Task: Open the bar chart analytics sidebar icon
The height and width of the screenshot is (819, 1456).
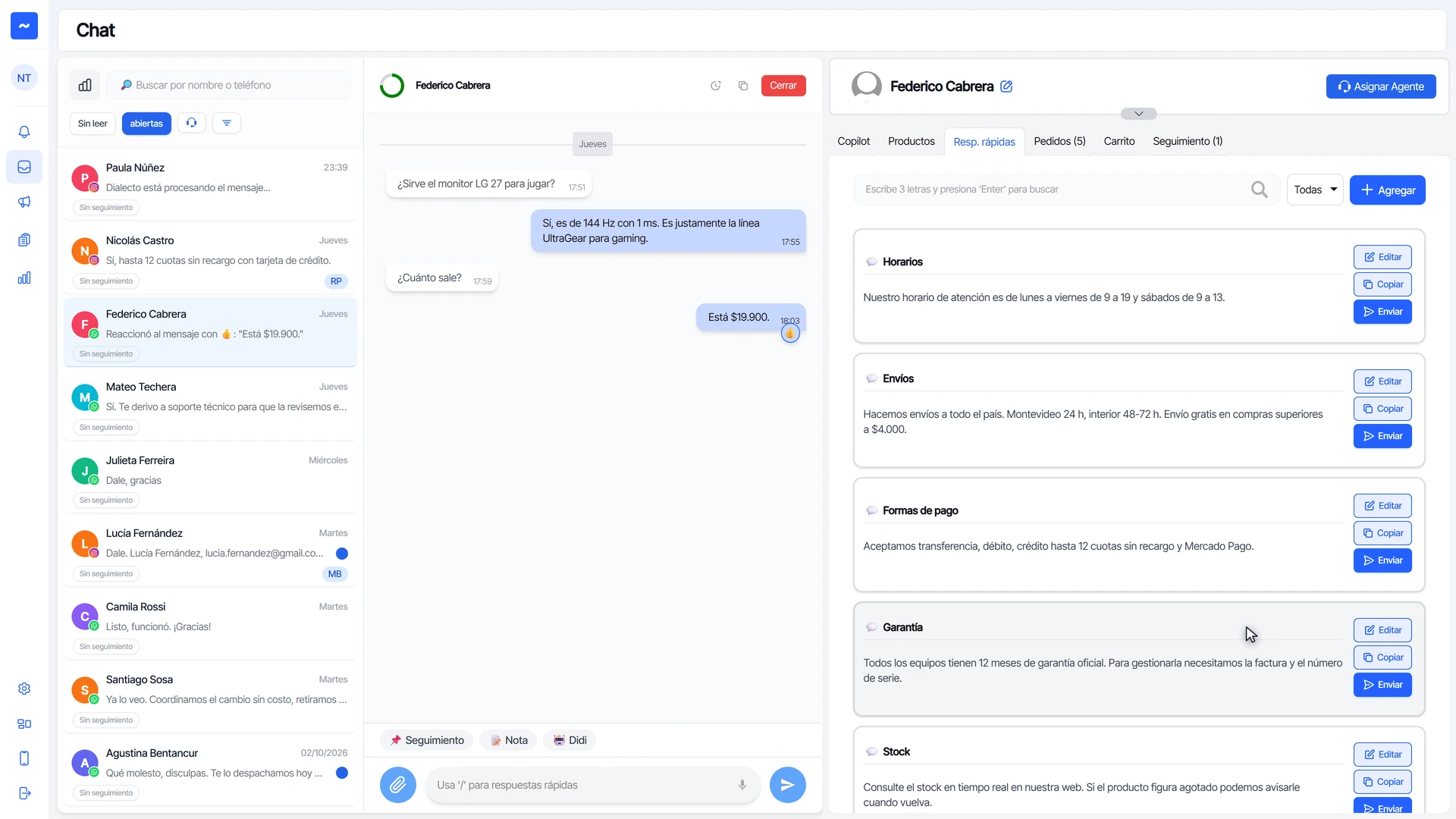Action: [x=24, y=278]
